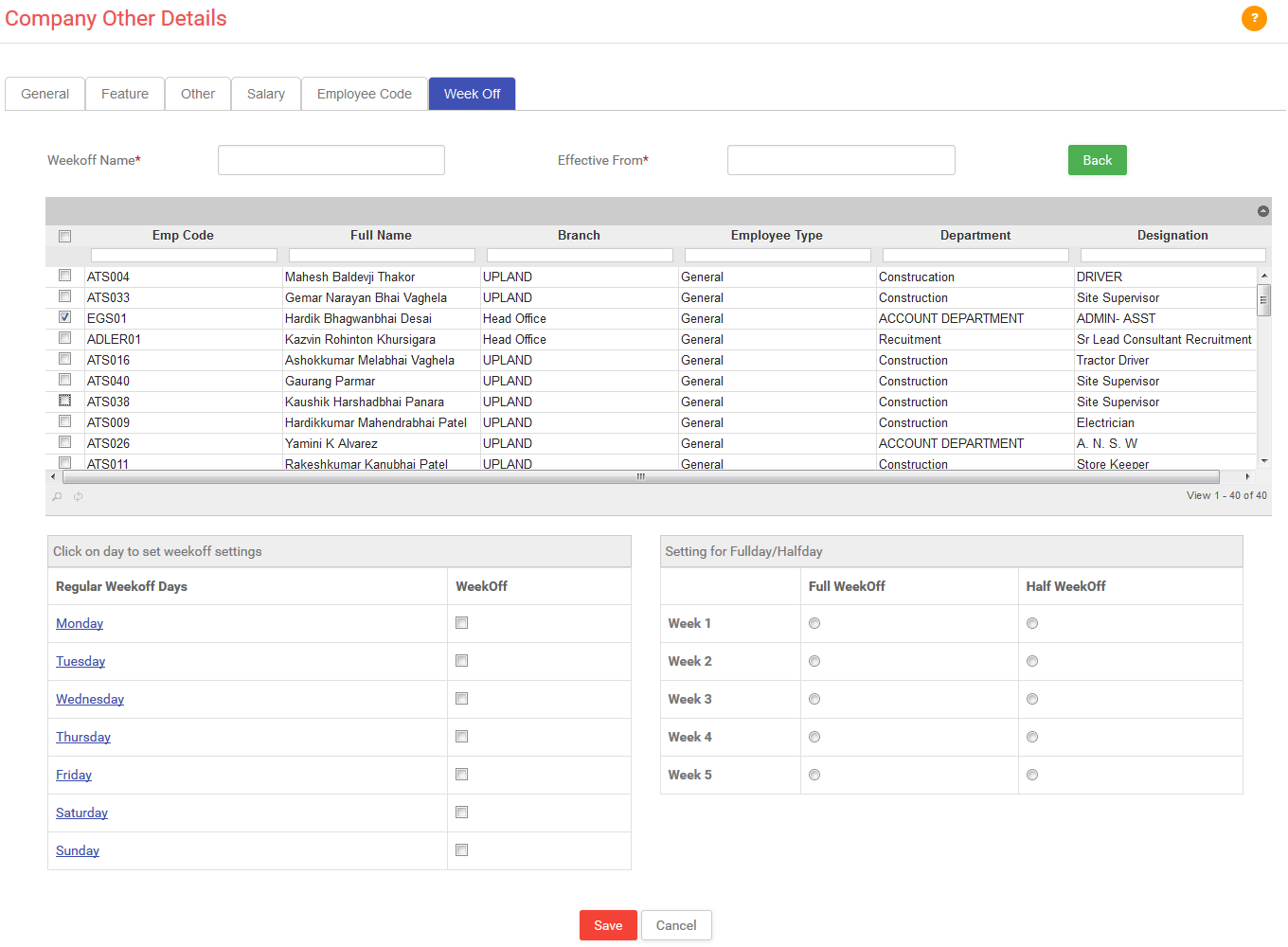
Task: Open the Feature tab
Action: click(125, 94)
